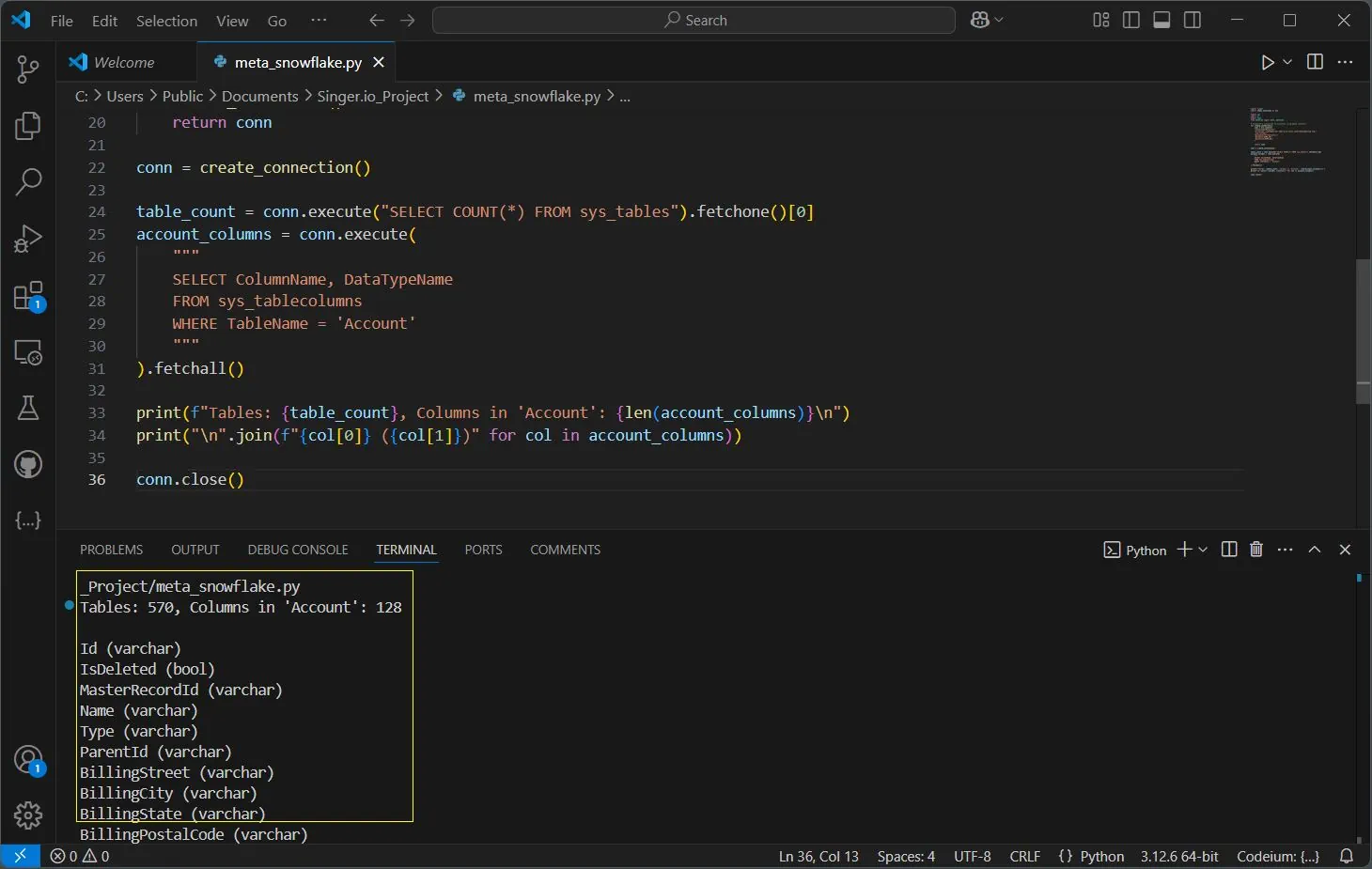This screenshot has height=869, width=1372.
Task: Click the Run Python File button
Action: coord(1268,62)
